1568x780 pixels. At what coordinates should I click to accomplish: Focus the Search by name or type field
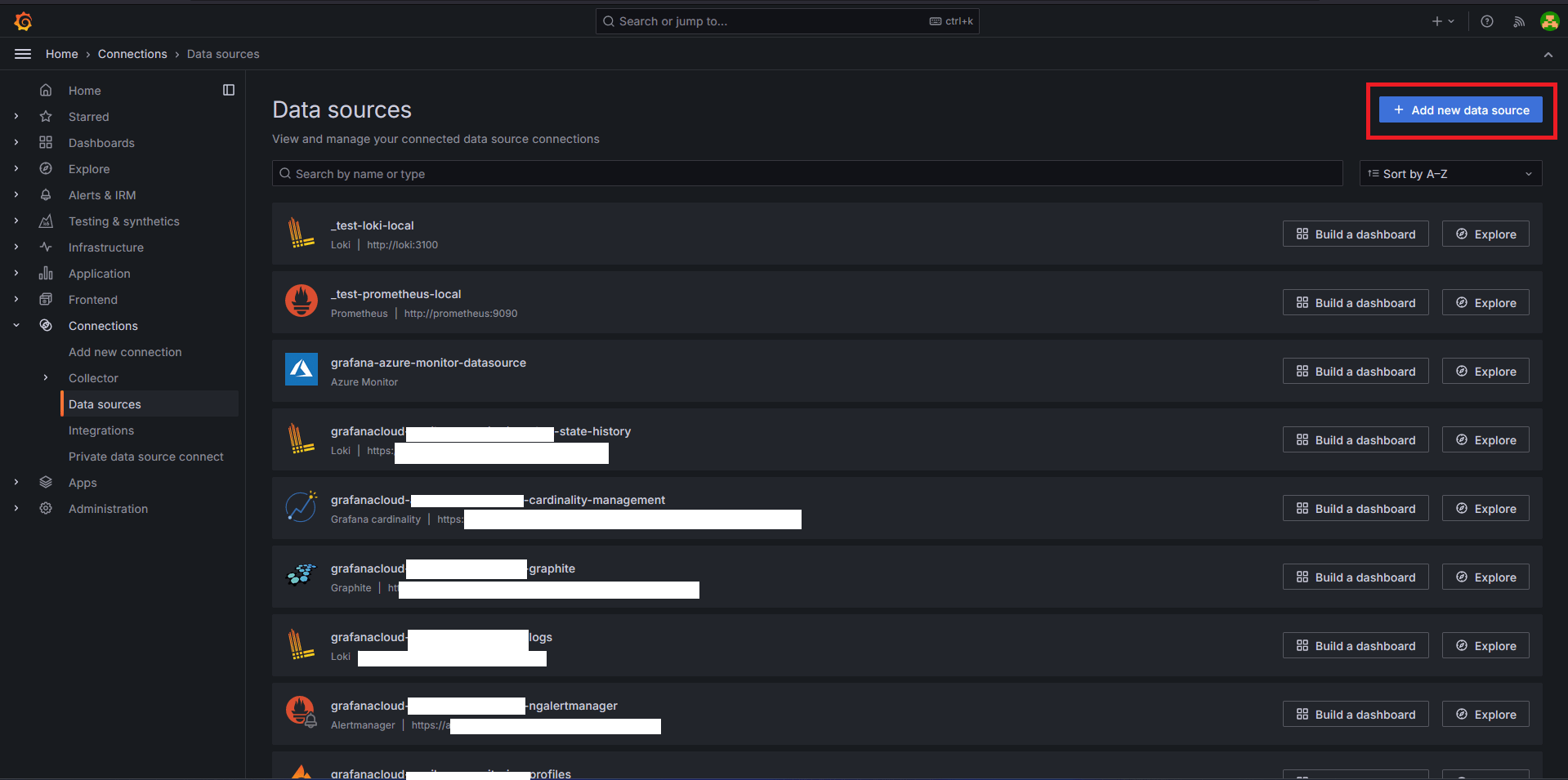807,173
